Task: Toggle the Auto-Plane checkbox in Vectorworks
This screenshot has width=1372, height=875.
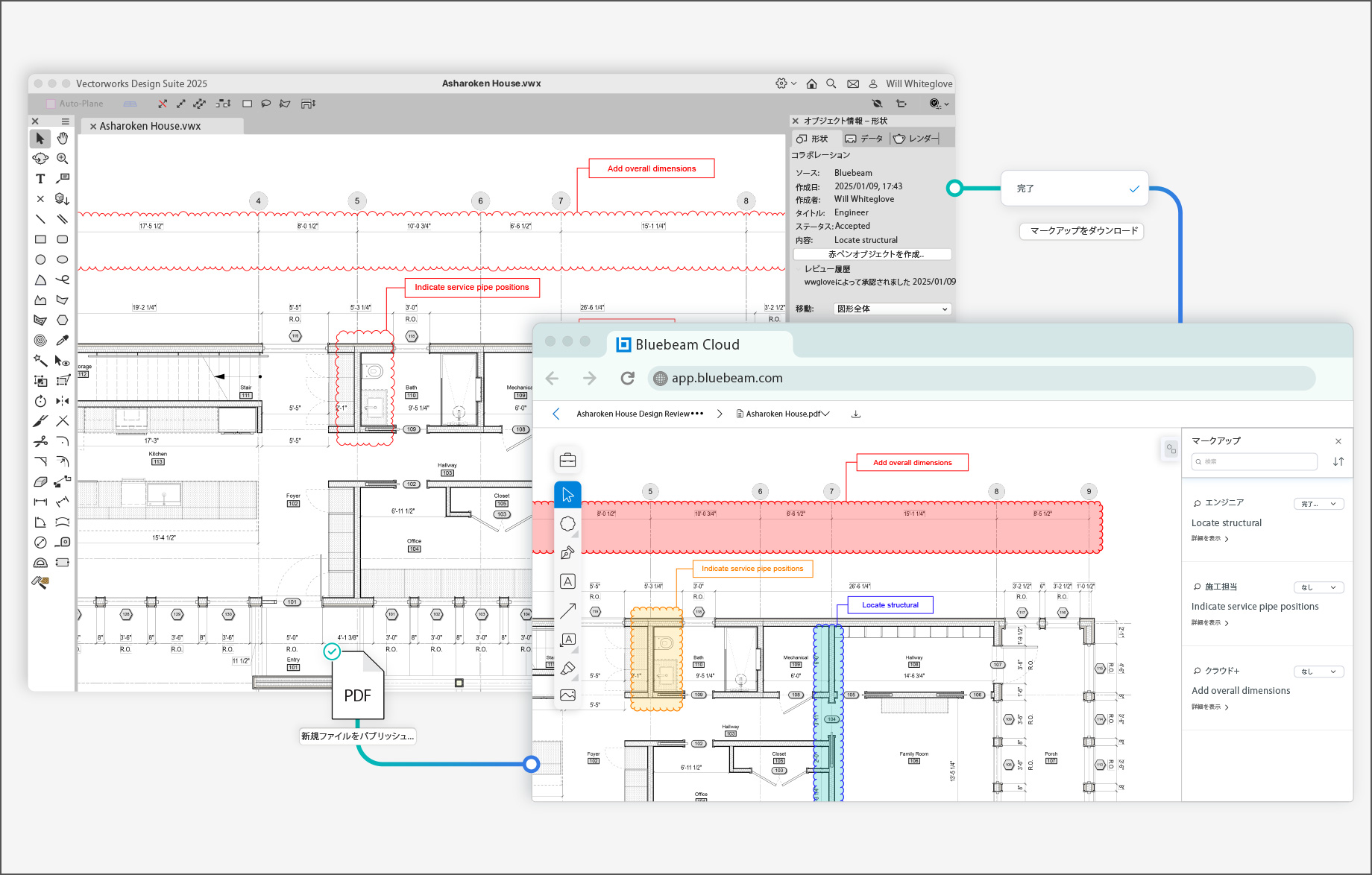Action: 51,104
